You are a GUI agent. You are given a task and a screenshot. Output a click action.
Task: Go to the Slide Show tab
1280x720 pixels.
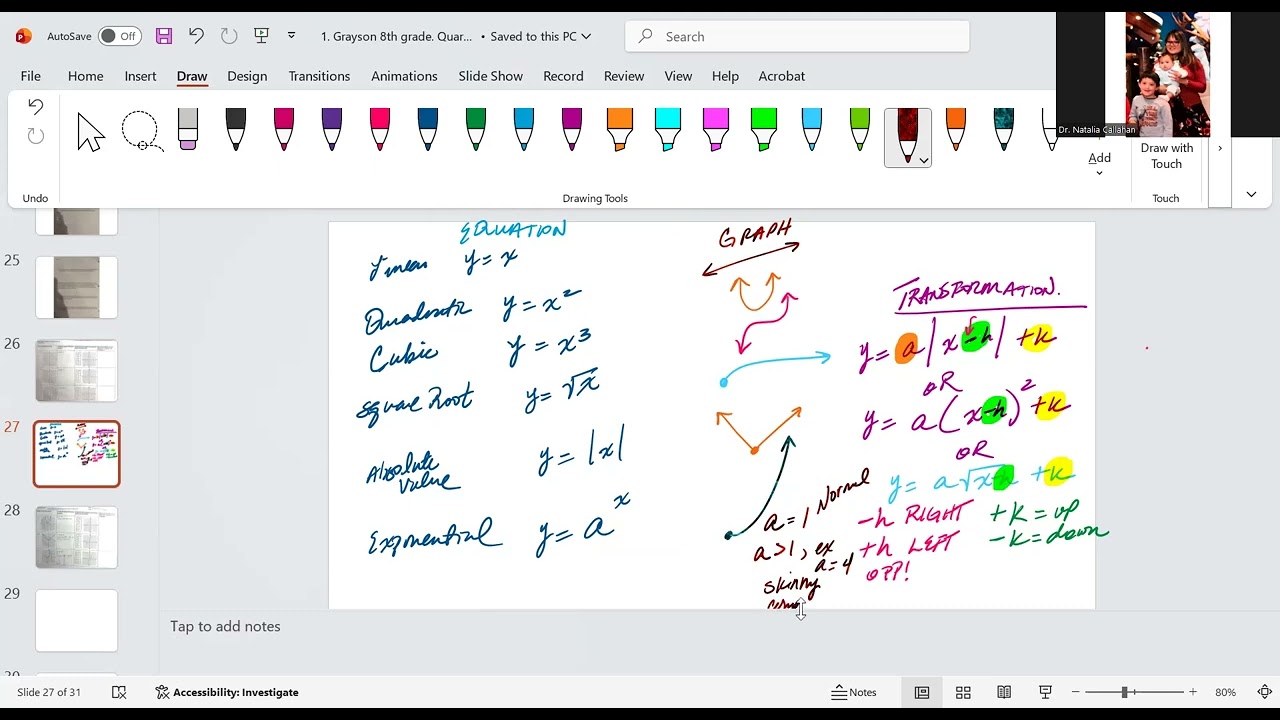tap(490, 76)
